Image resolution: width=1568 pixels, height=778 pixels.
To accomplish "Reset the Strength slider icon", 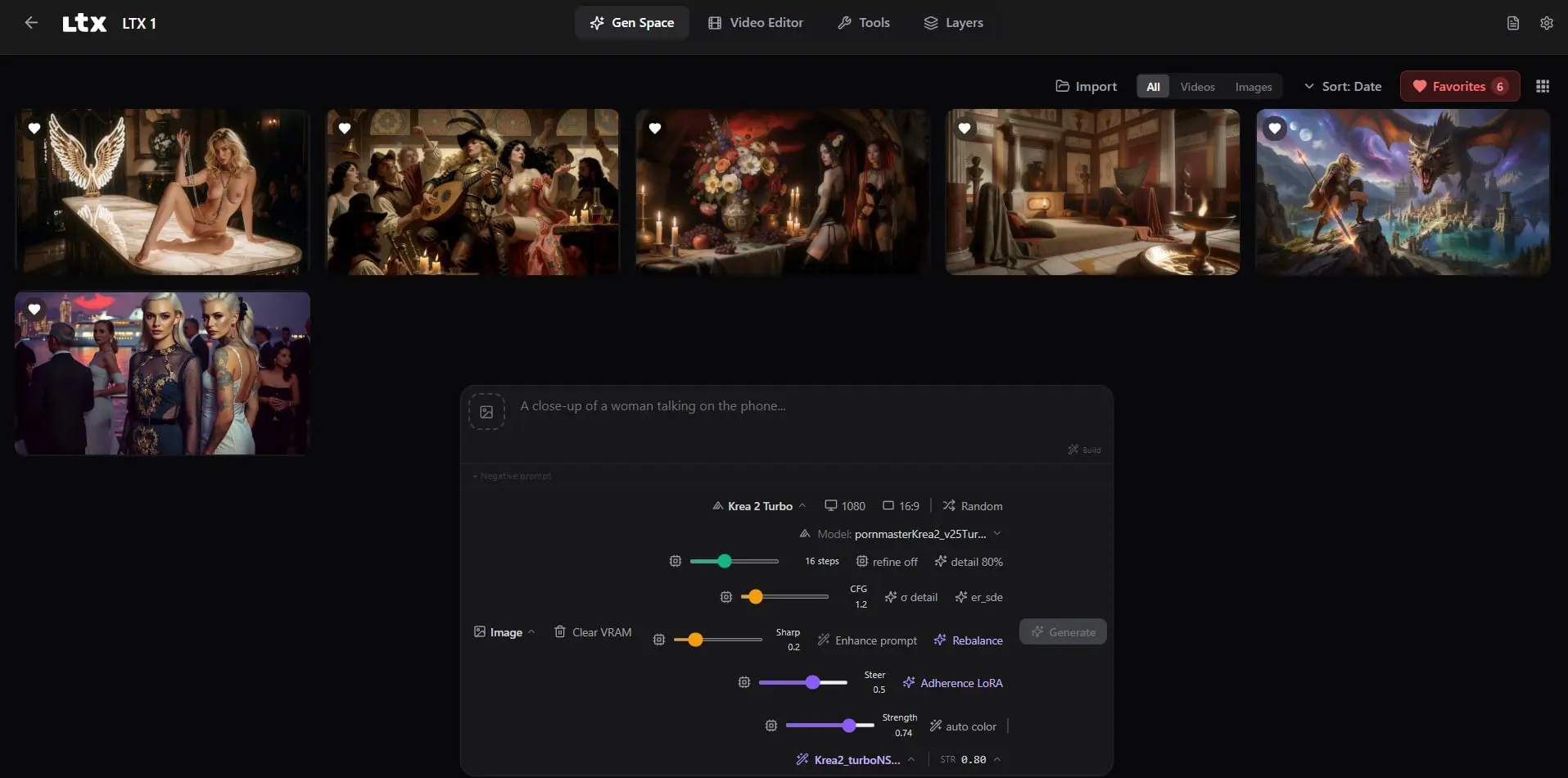I will [771, 726].
